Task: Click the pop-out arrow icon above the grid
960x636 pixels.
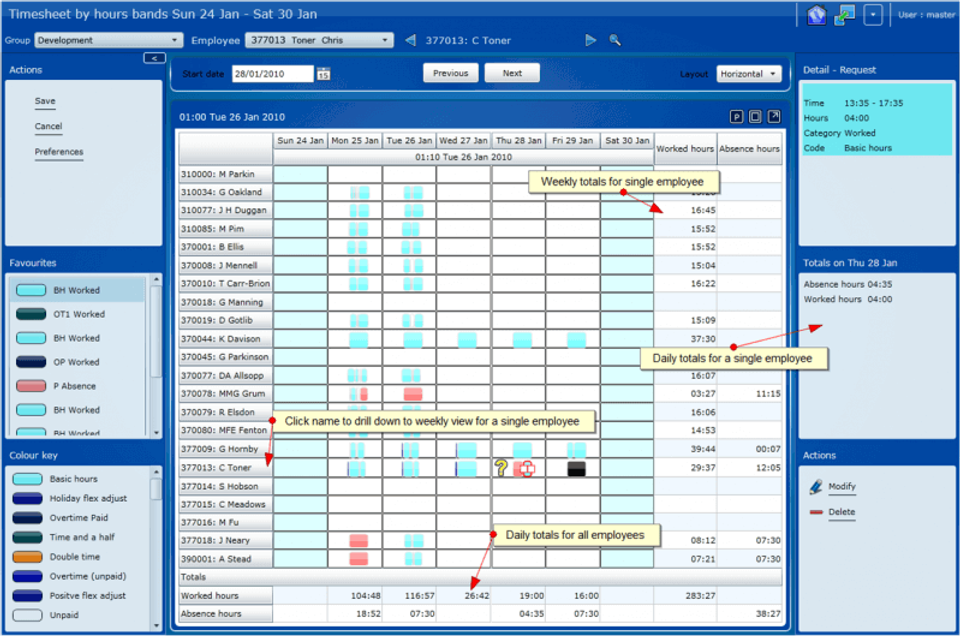Action: point(774,117)
